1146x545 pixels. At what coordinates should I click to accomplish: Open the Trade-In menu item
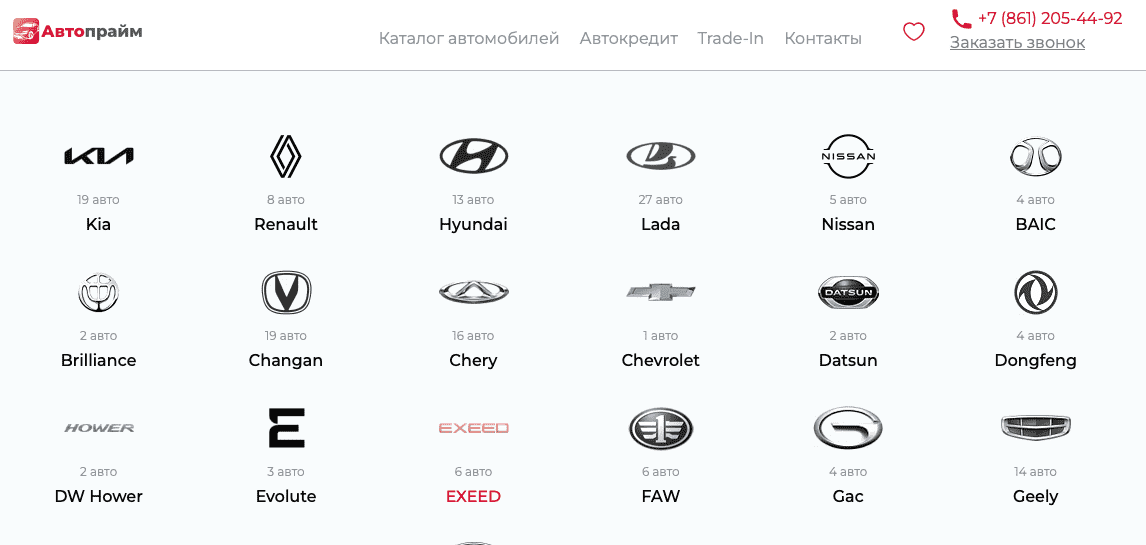tap(730, 38)
